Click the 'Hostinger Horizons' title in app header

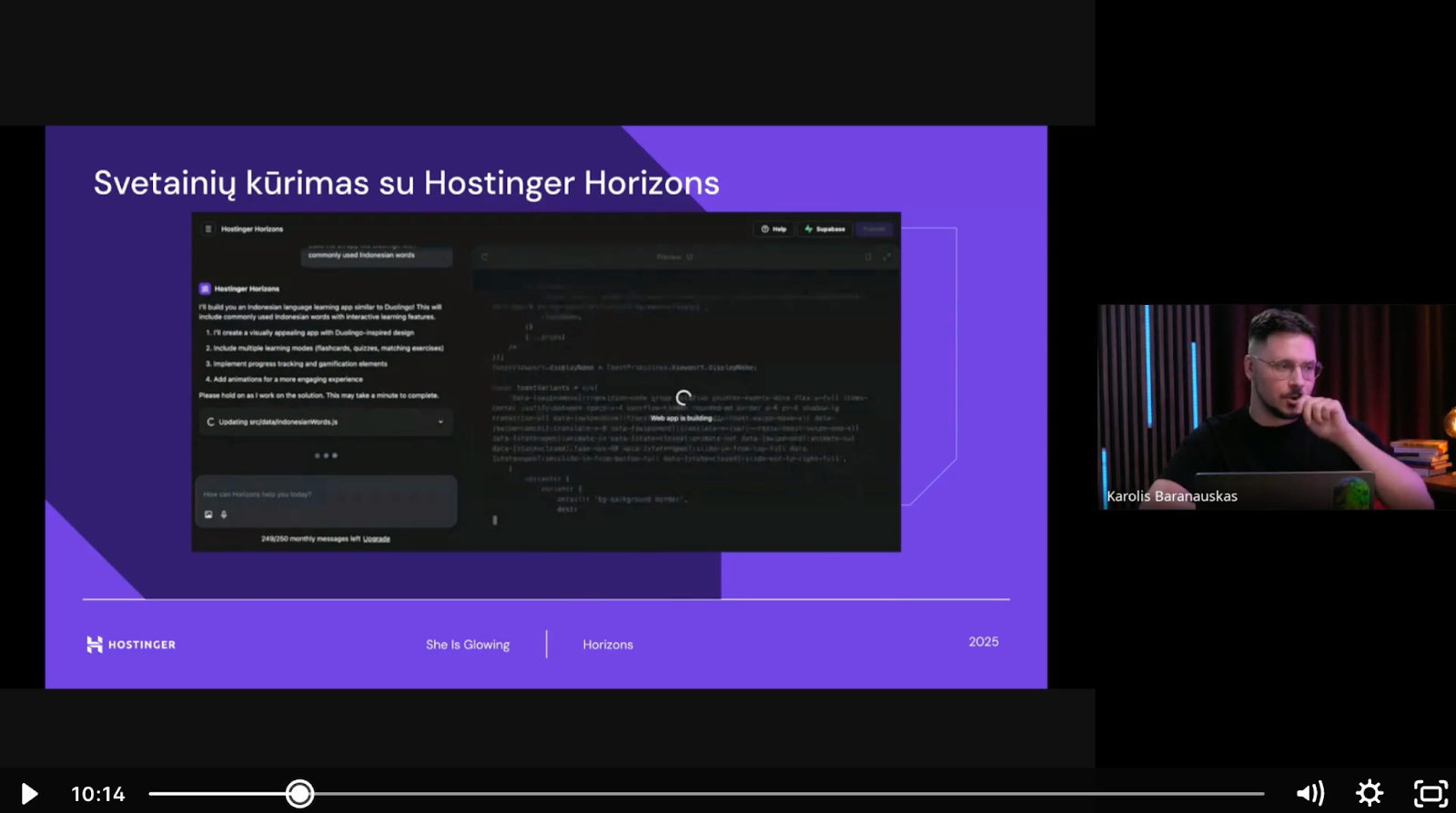point(252,229)
